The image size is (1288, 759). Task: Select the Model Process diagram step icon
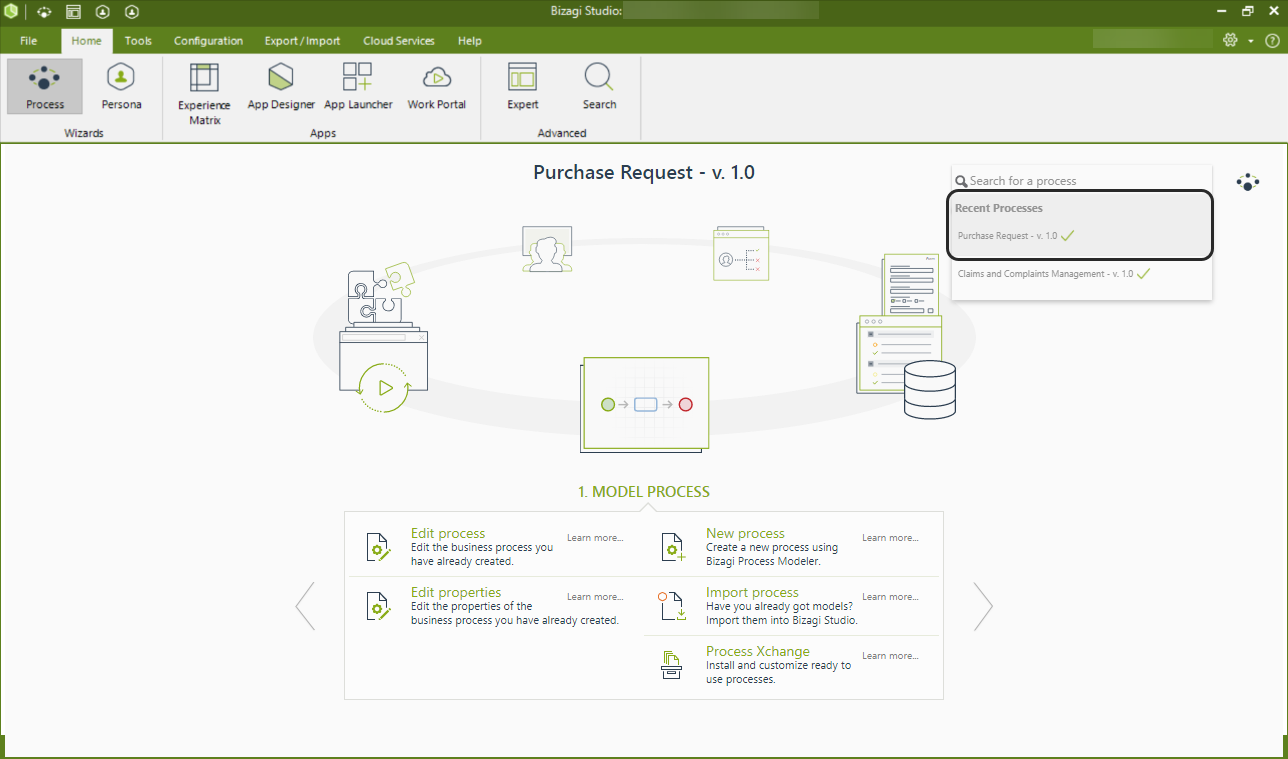[x=645, y=405]
